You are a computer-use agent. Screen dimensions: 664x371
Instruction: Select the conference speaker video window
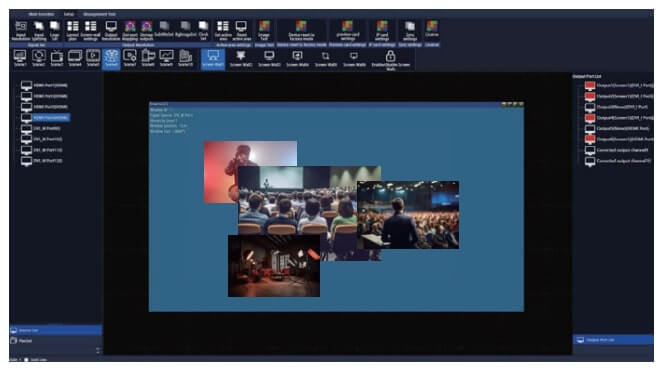pyautogui.click(x=408, y=215)
